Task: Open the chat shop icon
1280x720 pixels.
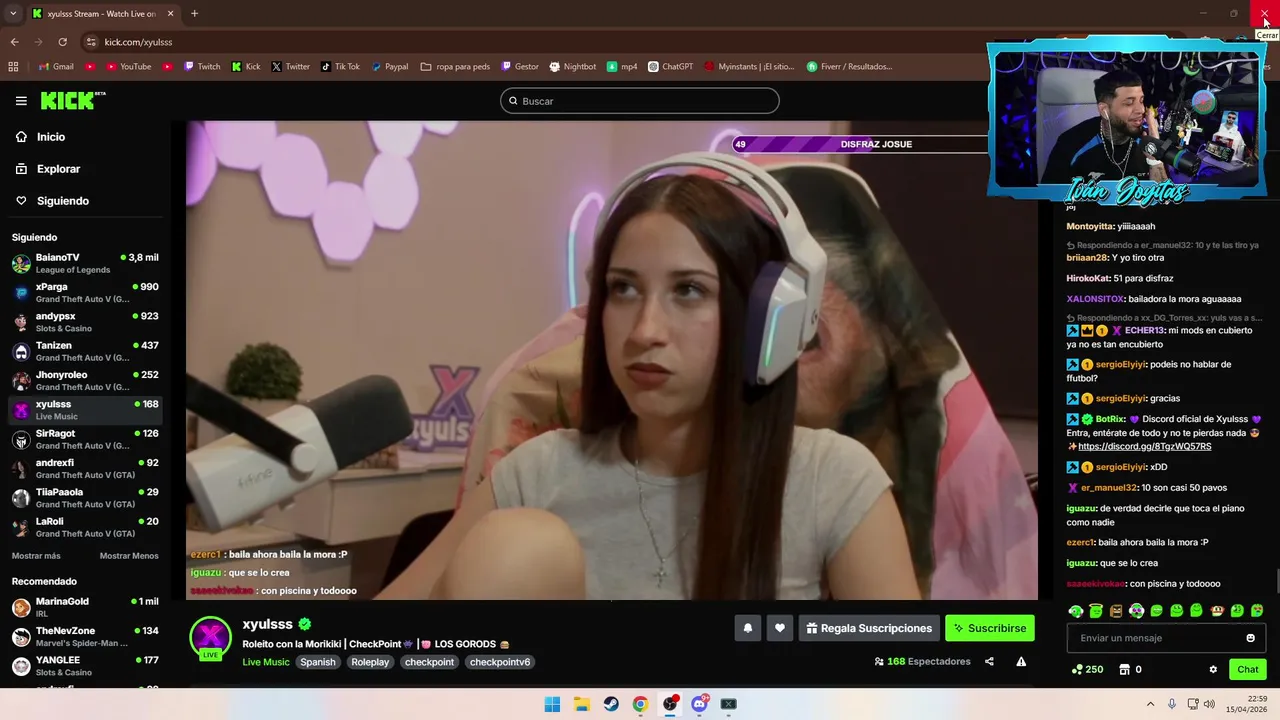Action: click(x=1124, y=669)
